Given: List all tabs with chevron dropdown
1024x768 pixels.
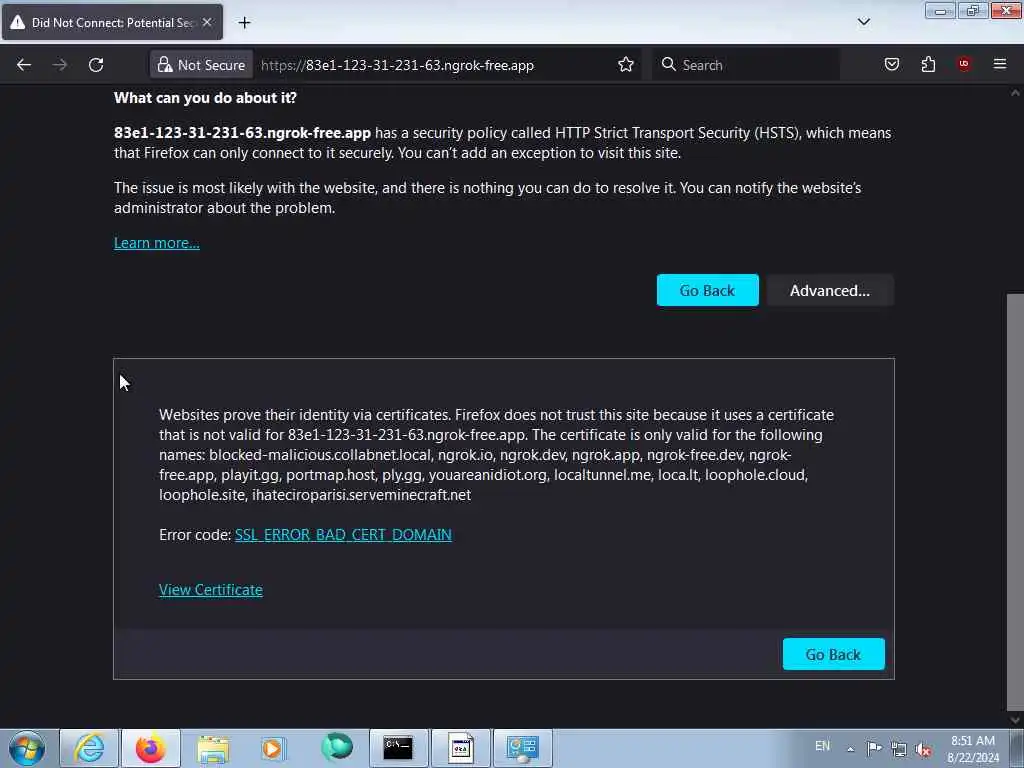Looking at the screenshot, I should (863, 22).
